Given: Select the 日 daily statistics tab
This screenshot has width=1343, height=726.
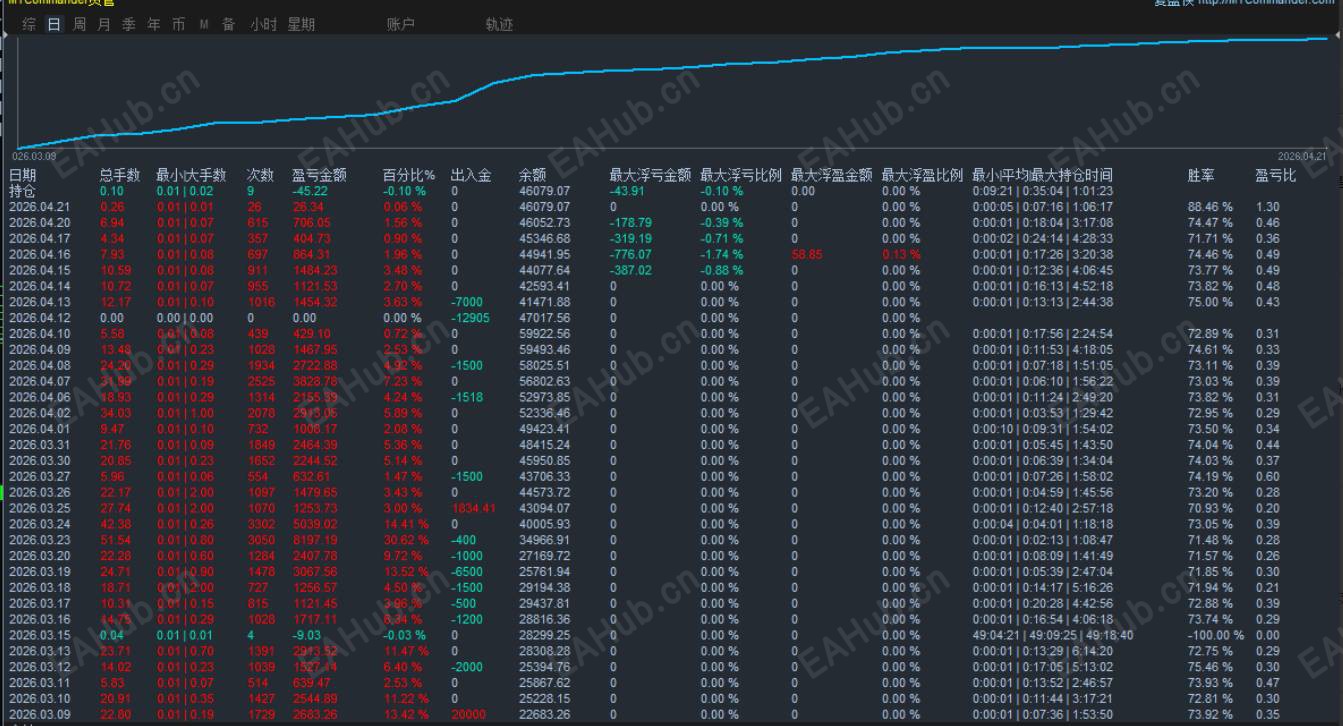Looking at the screenshot, I should tap(54, 24).
